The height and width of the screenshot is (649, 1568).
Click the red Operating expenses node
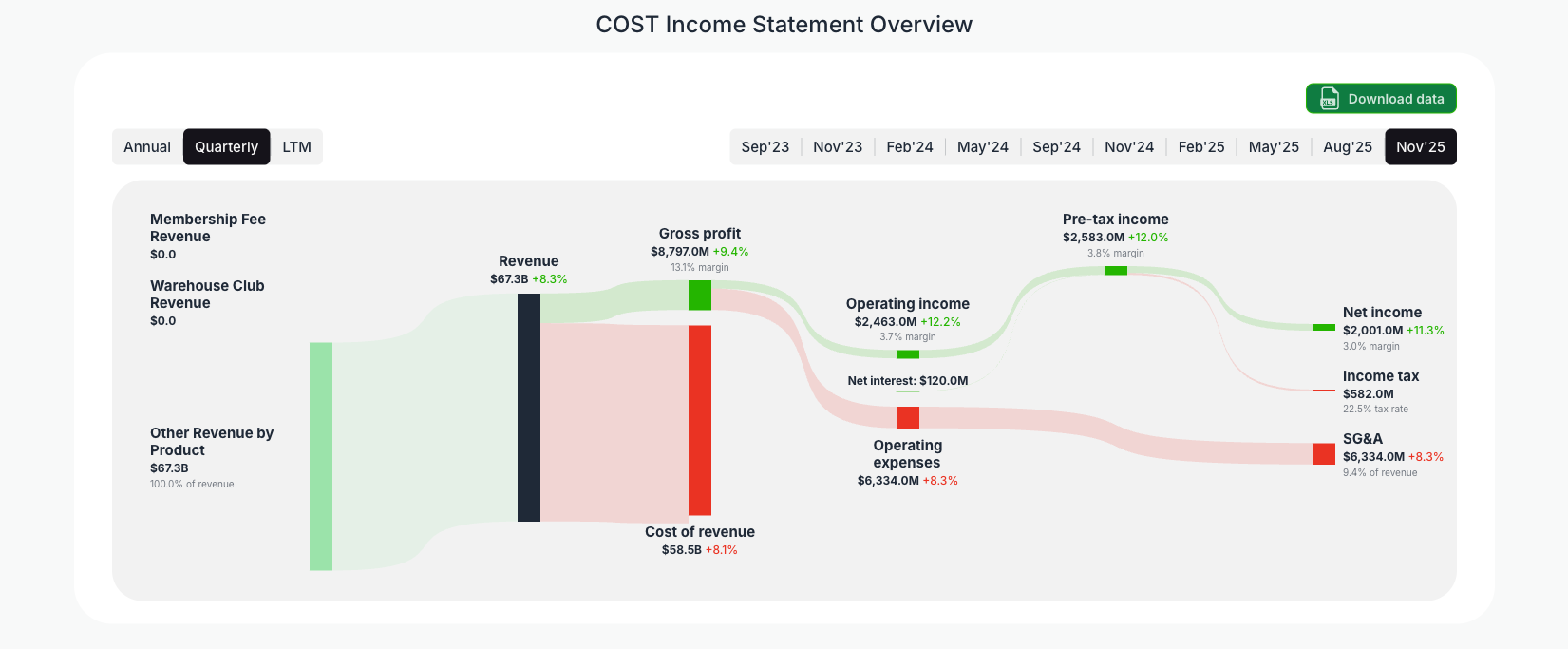coord(908,418)
